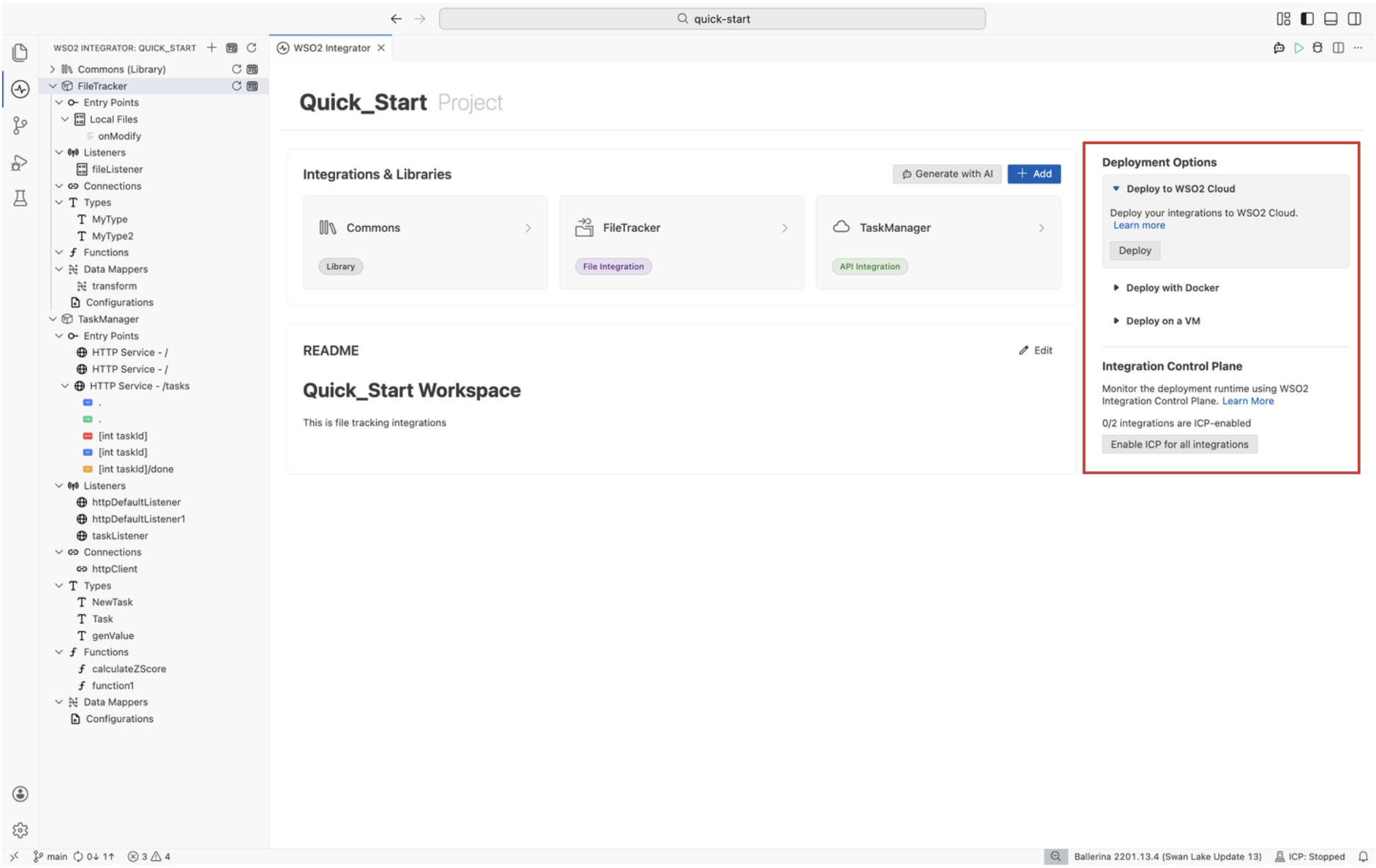Collapse the TaskManager tree node

(x=52, y=319)
